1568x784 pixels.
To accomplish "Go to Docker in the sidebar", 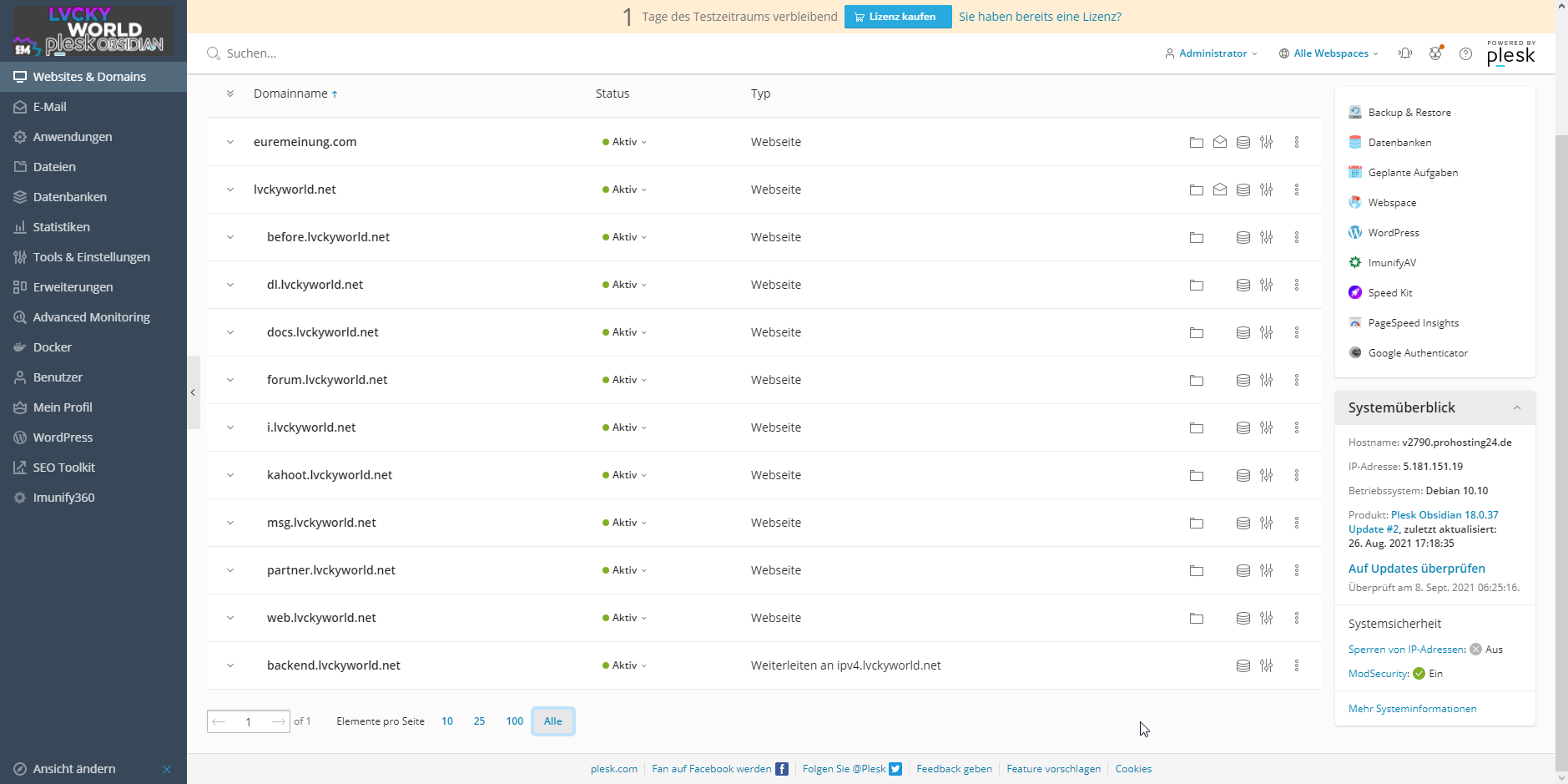I will pos(52,347).
